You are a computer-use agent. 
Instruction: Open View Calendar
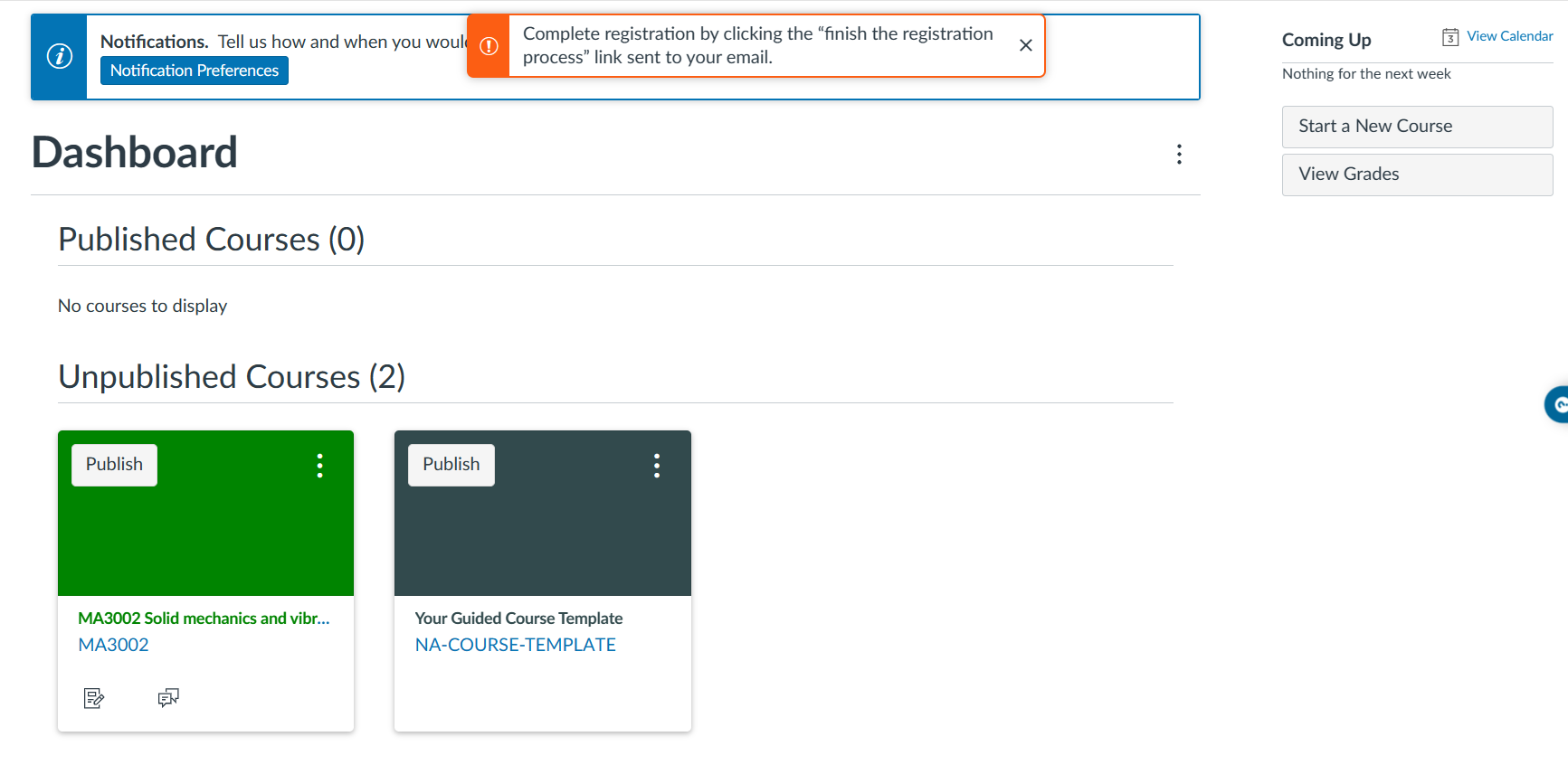(1507, 36)
